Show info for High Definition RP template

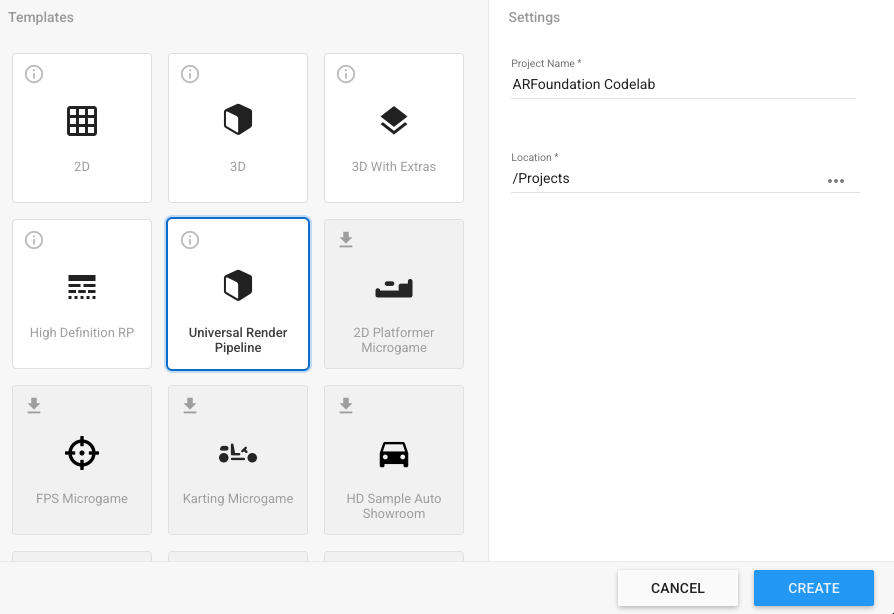pos(34,240)
